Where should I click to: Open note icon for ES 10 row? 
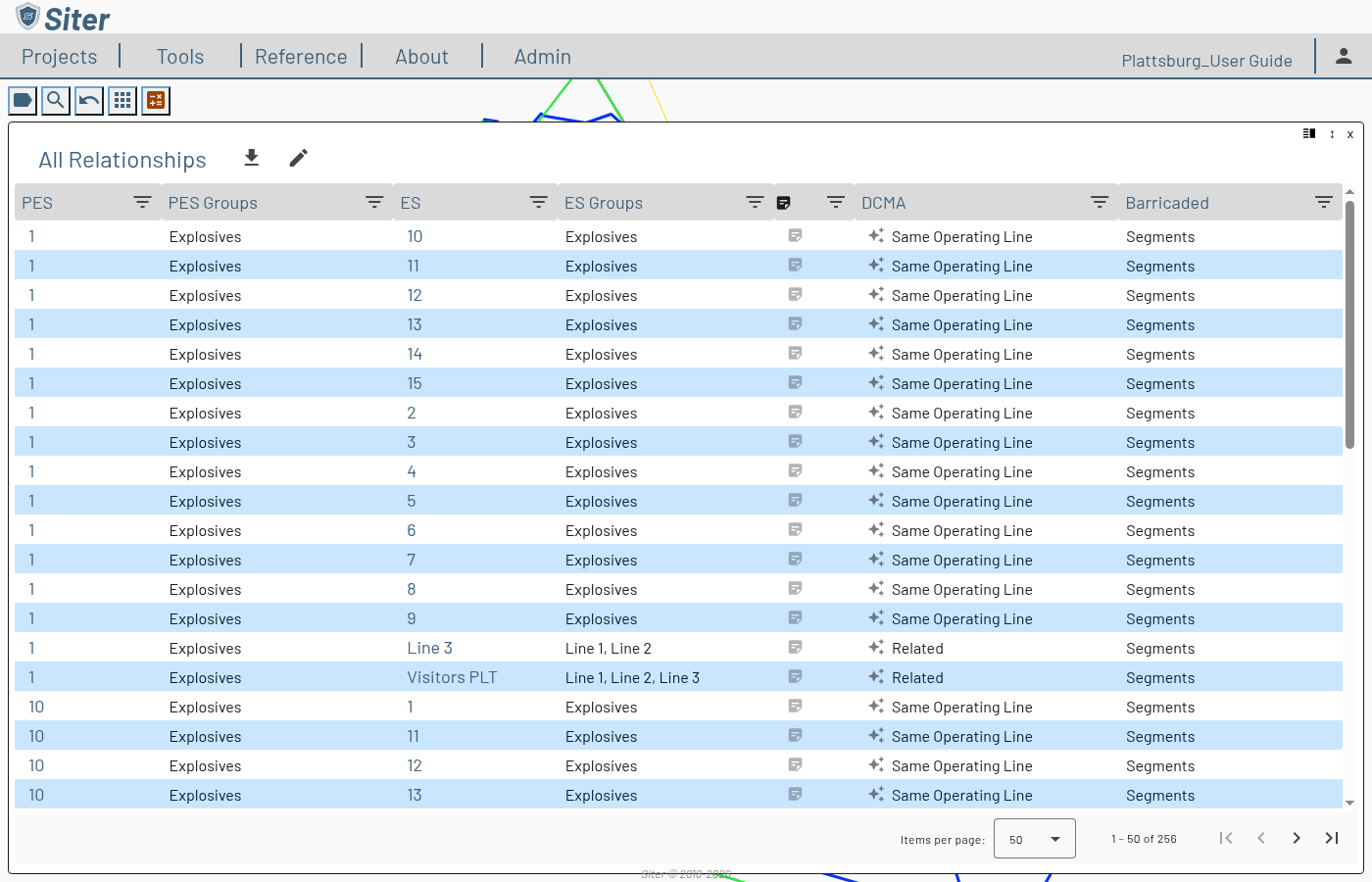[x=796, y=235]
